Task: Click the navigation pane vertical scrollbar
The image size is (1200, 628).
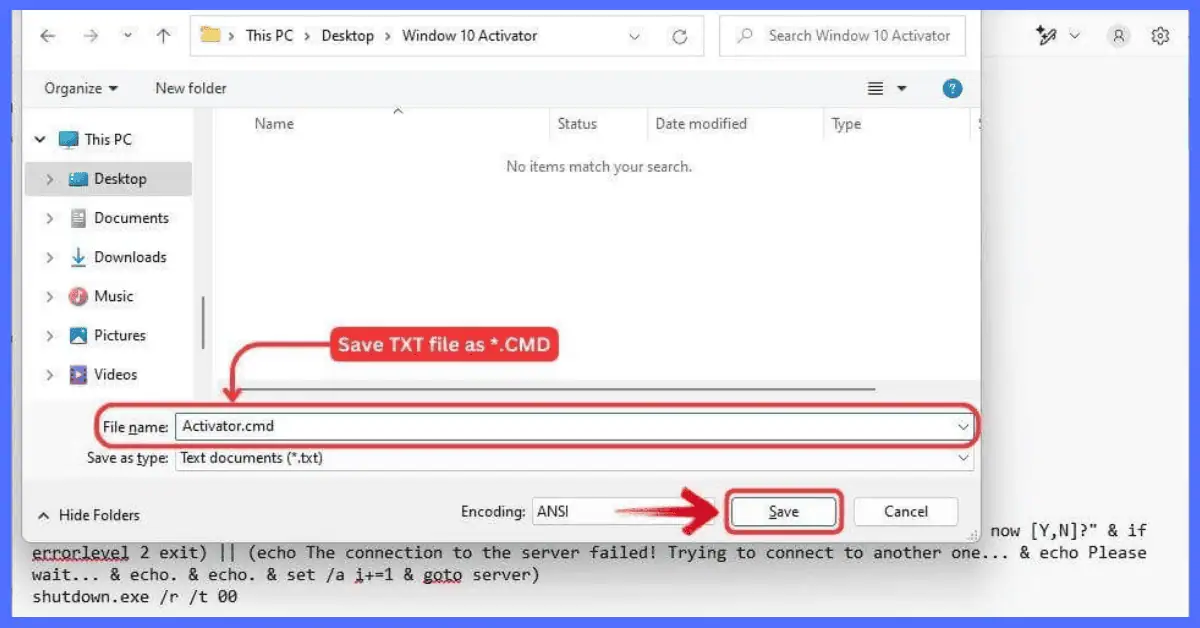Action: (203, 320)
